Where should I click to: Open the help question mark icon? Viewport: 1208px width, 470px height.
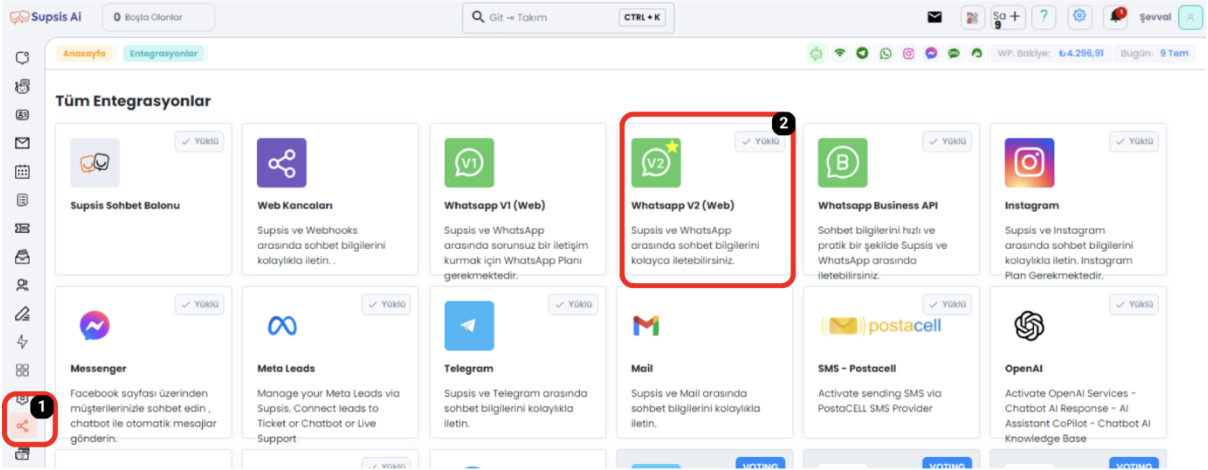(x=1044, y=17)
